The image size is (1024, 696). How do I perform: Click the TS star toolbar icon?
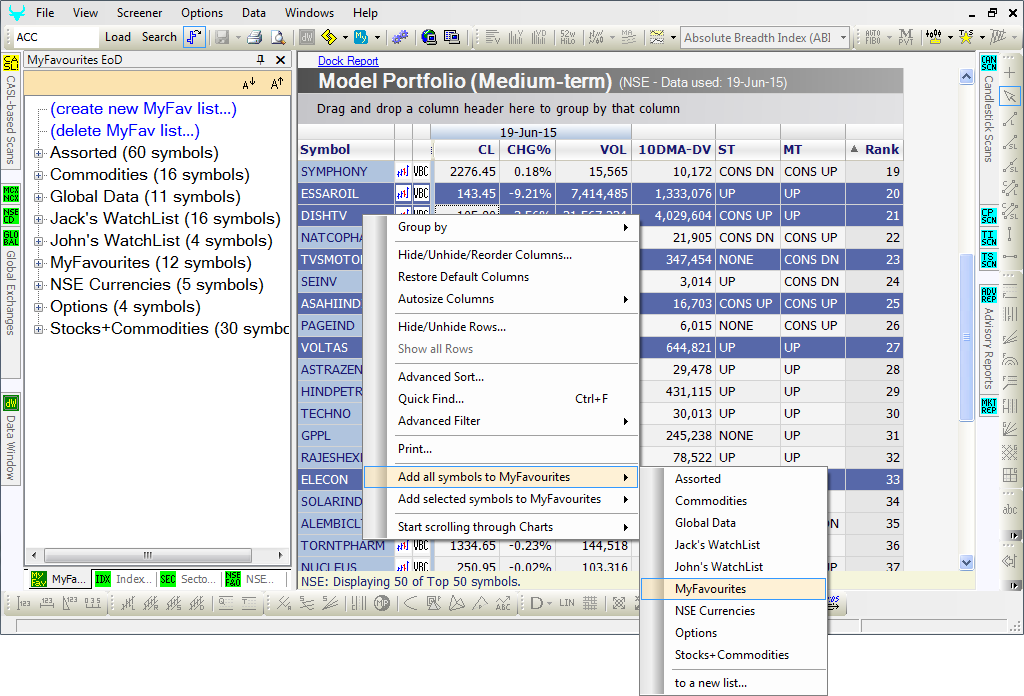coord(966,37)
